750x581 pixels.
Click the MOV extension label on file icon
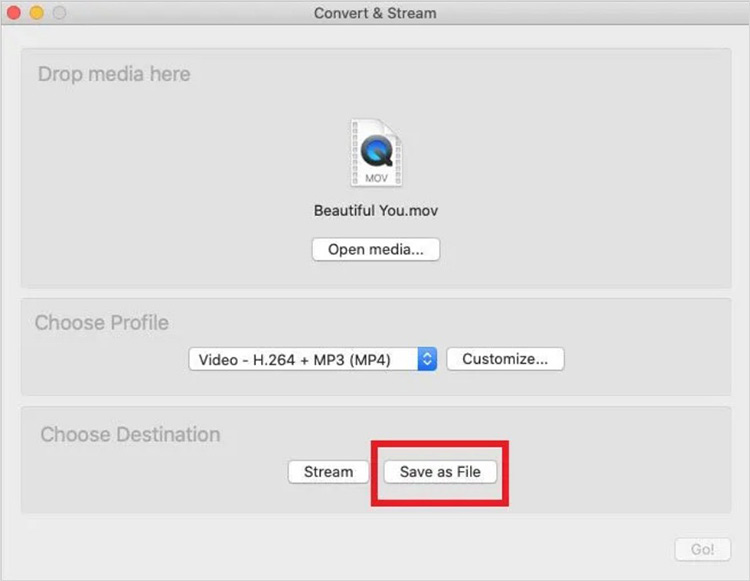[x=376, y=178]
